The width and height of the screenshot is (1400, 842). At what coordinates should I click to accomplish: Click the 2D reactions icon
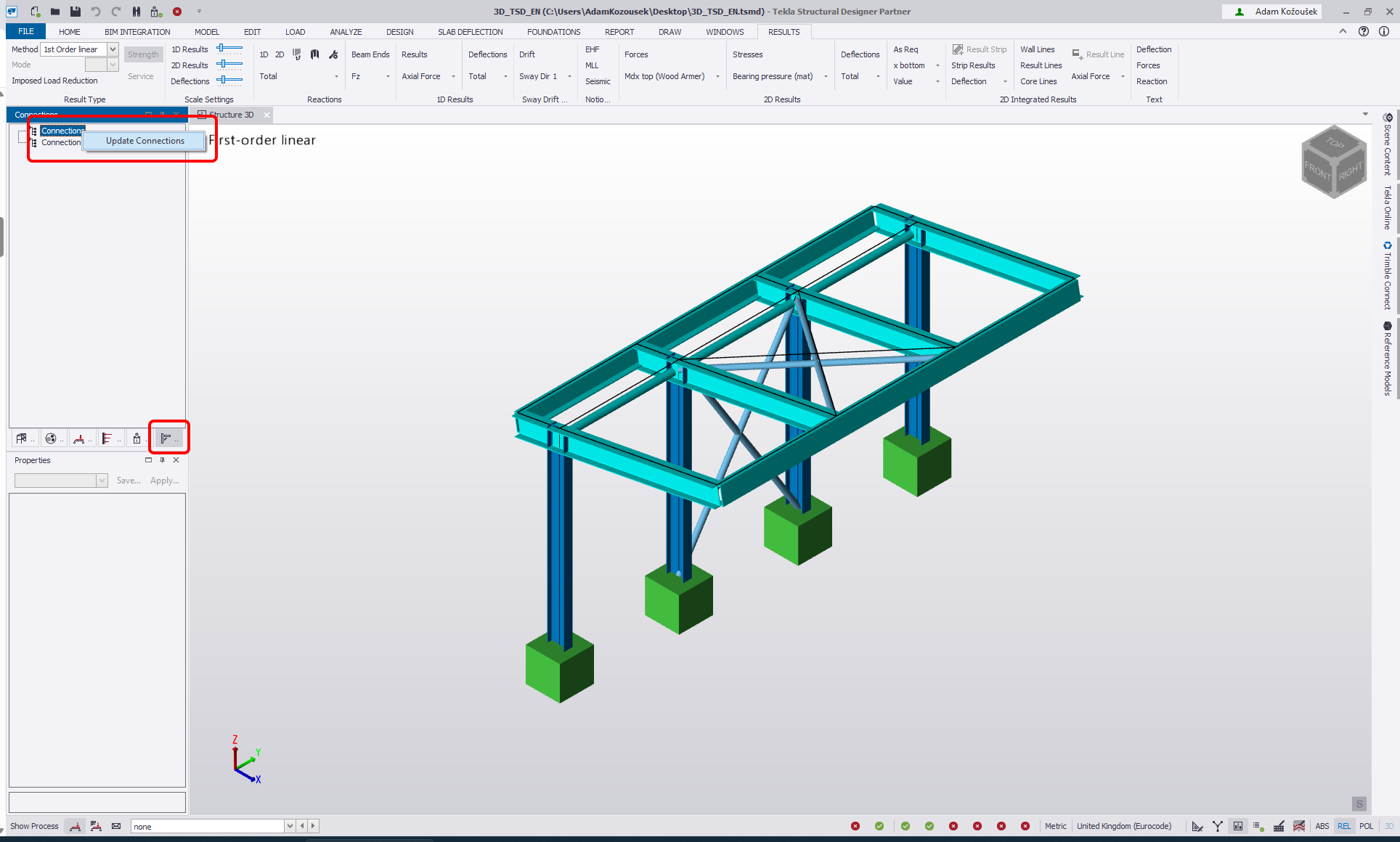[280, 54]
